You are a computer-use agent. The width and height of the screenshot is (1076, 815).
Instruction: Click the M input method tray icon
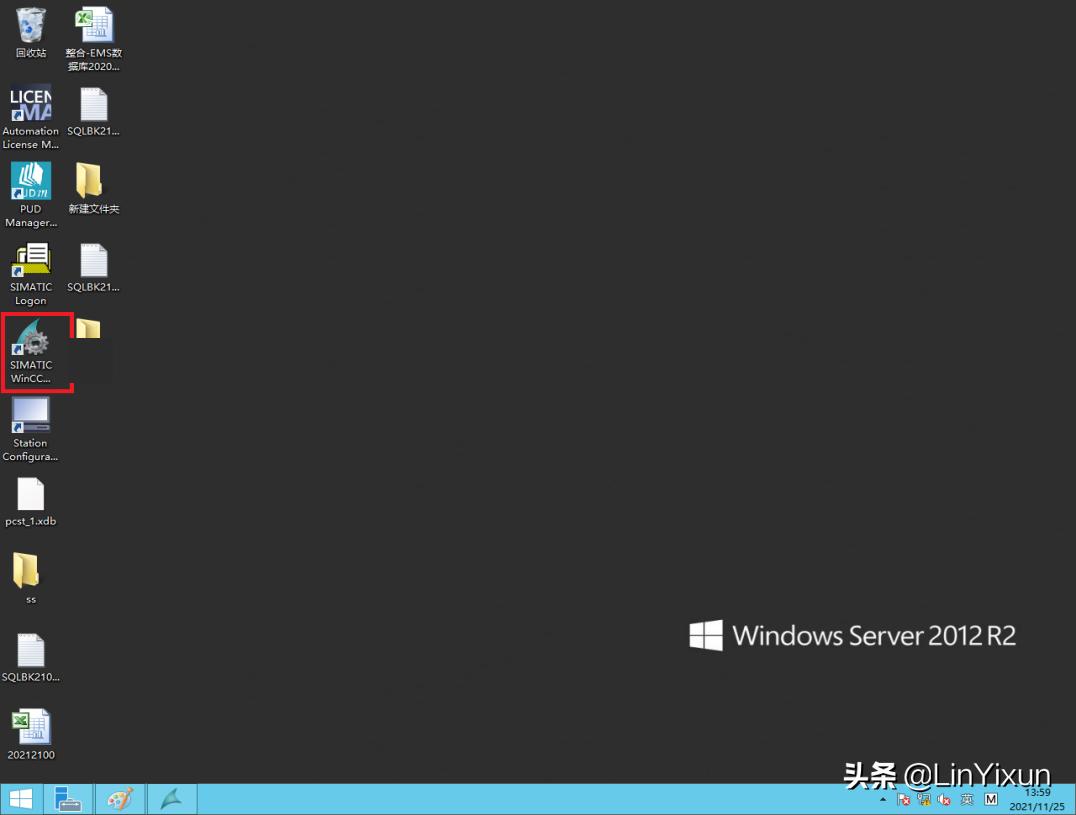(x=990, y=799)
